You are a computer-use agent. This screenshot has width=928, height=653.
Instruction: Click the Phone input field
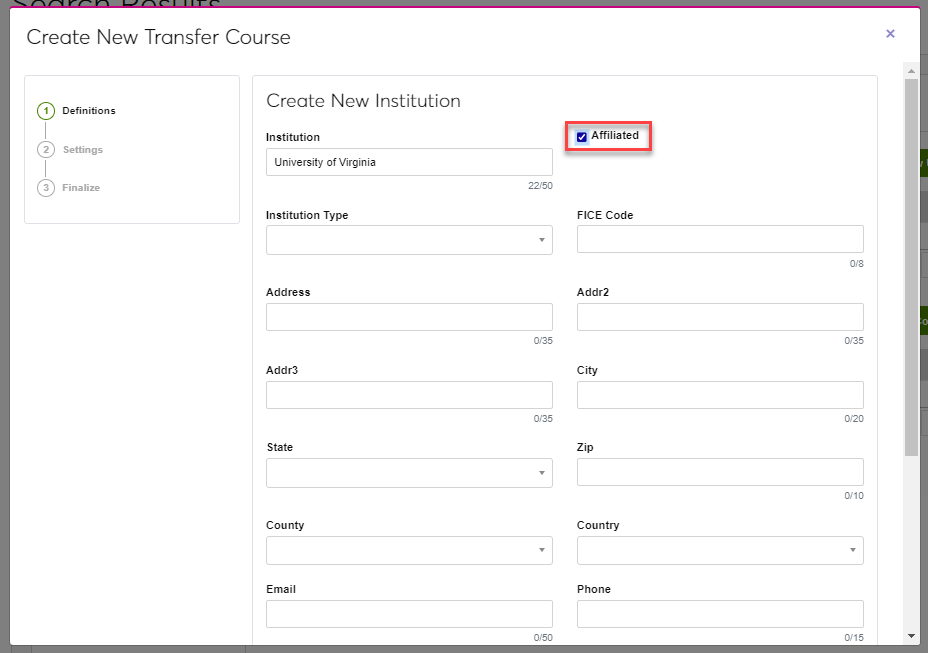pos(720,614)
